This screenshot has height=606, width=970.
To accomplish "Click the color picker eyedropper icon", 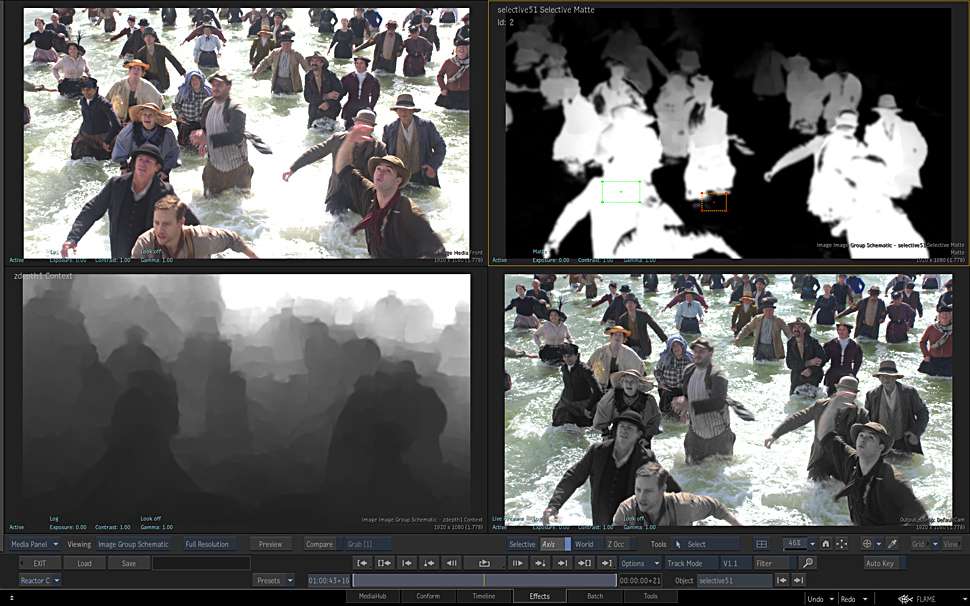I will pos(893,544).
